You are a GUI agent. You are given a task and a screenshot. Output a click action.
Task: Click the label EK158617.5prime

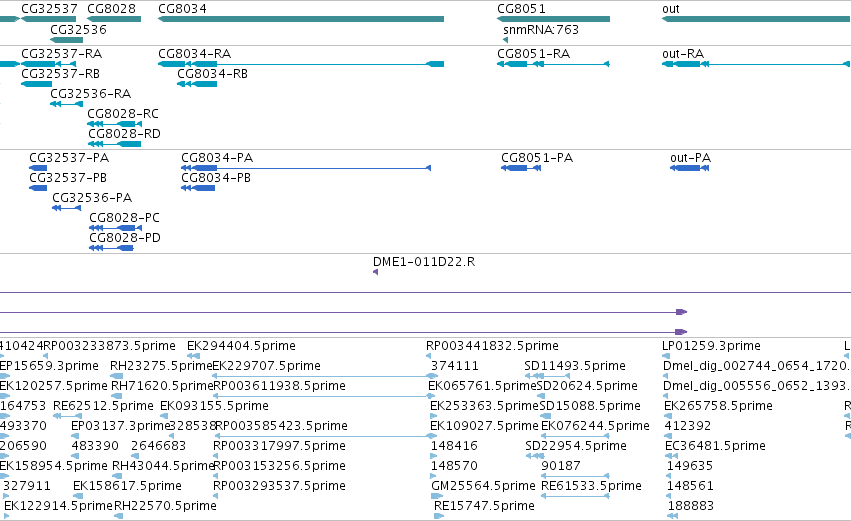coord(128,486)
